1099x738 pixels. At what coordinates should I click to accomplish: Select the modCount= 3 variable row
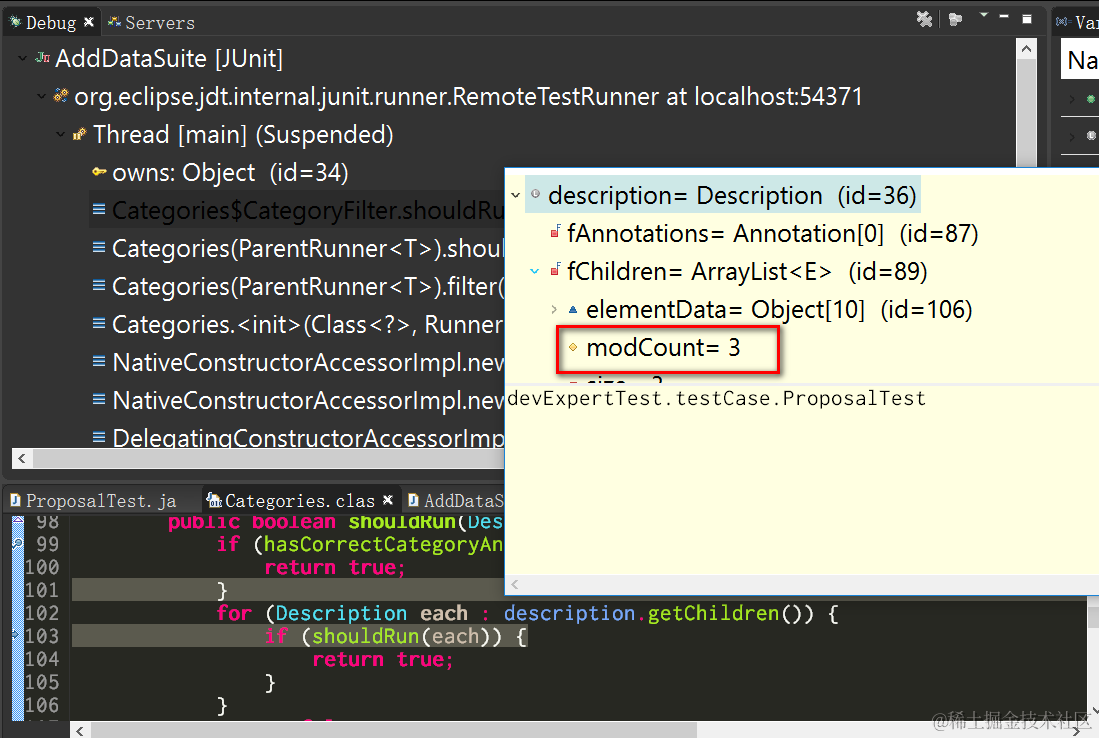(663, 347)
